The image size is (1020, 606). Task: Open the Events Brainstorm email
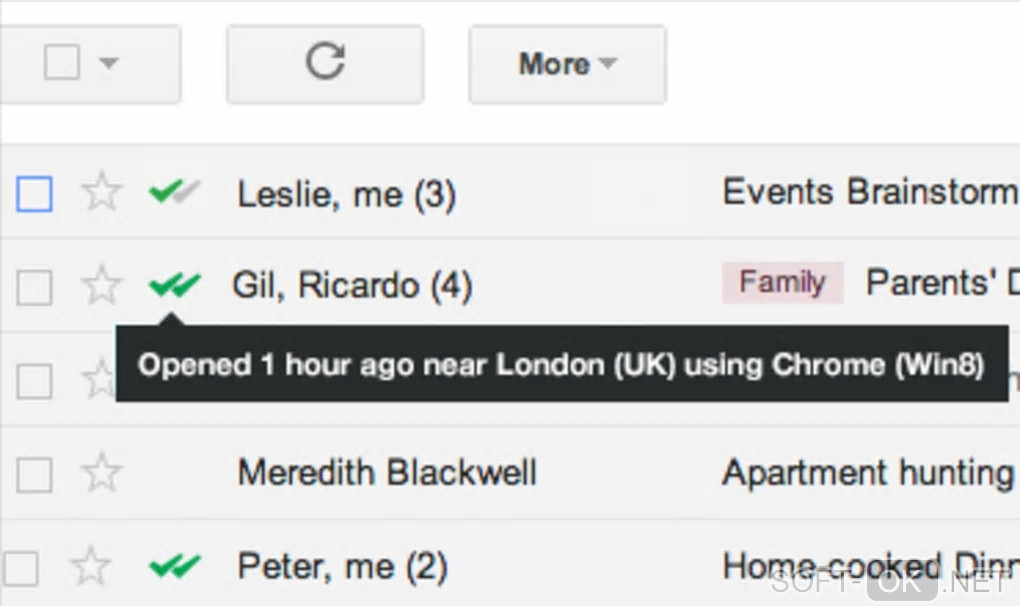point(869,191)
